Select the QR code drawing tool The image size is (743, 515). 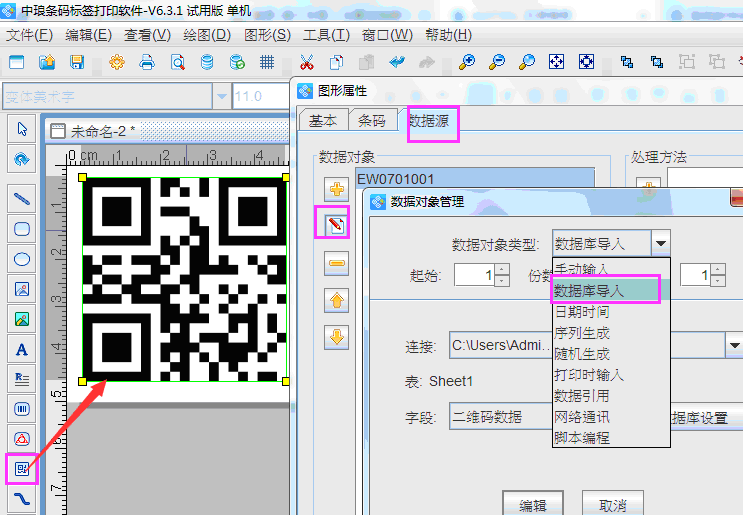pos(21,467)
